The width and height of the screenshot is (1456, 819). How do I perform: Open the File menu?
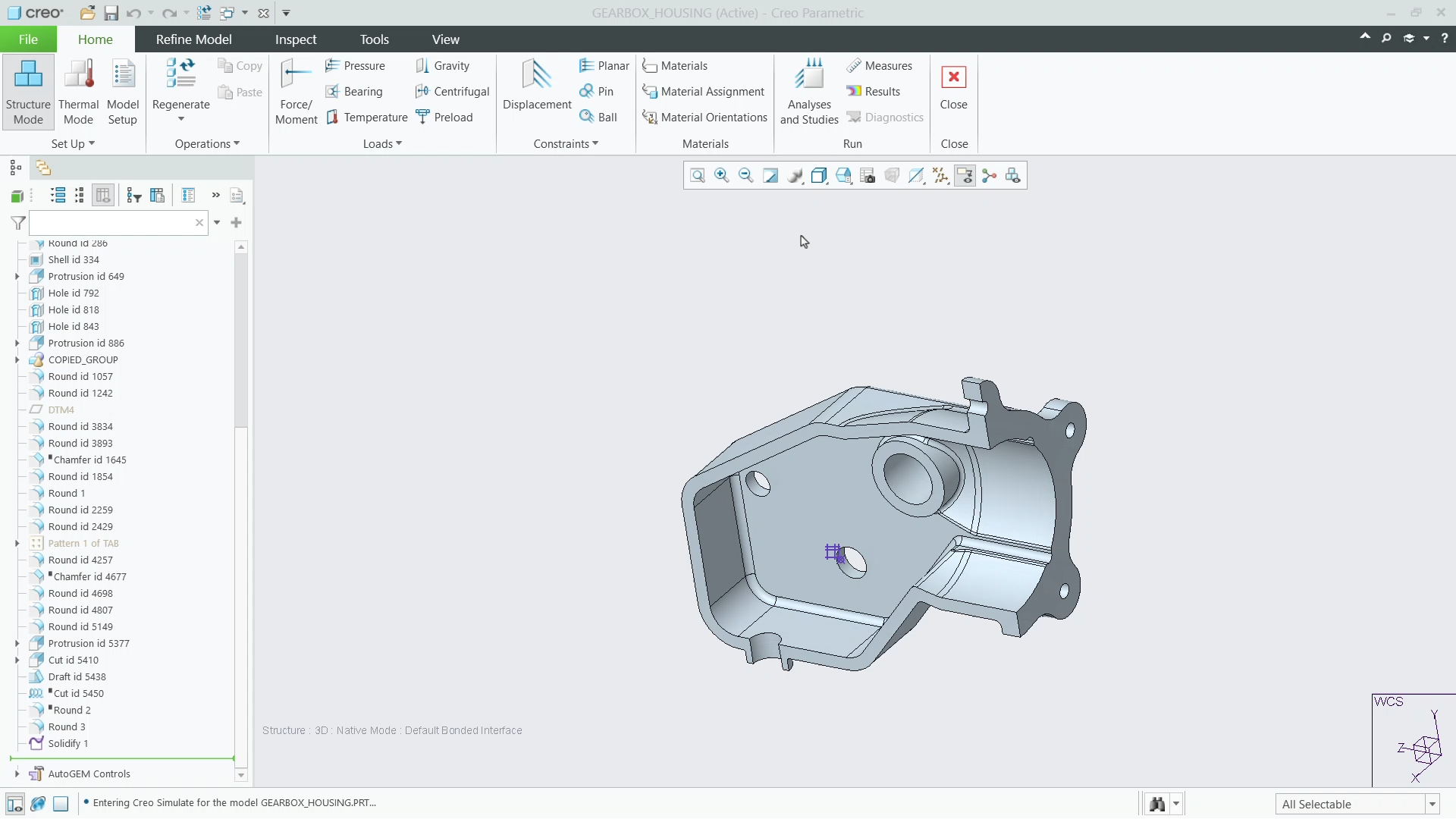coord(28,39)
